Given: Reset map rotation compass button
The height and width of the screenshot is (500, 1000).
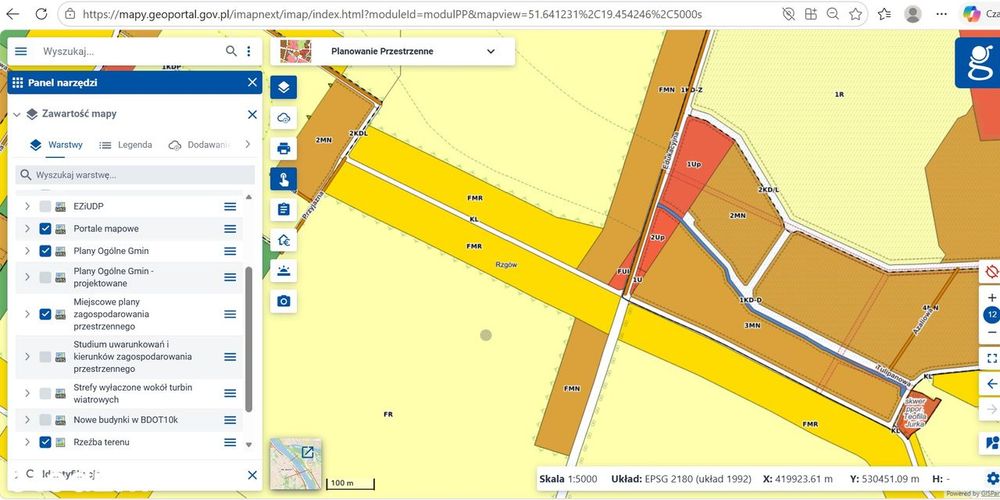Looking at the screenshot, I should coord(991,272).
